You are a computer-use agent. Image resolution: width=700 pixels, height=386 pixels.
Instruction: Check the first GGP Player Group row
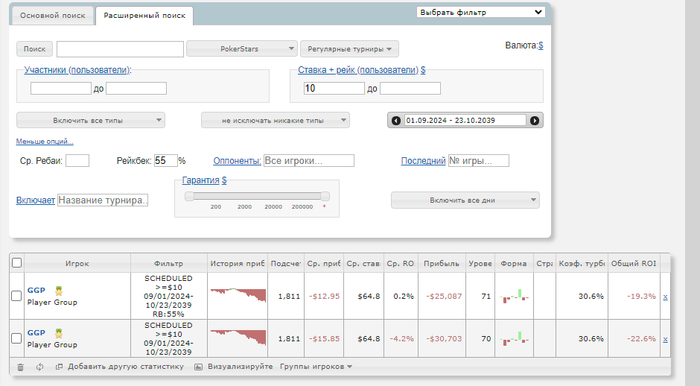(16, 296)
